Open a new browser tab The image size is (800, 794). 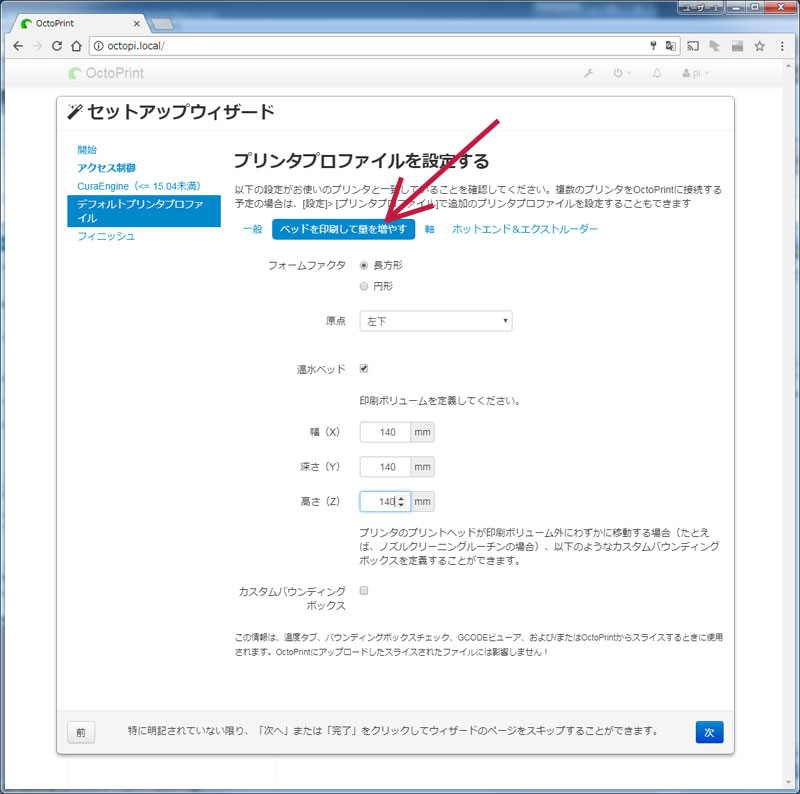pos(163,23)
